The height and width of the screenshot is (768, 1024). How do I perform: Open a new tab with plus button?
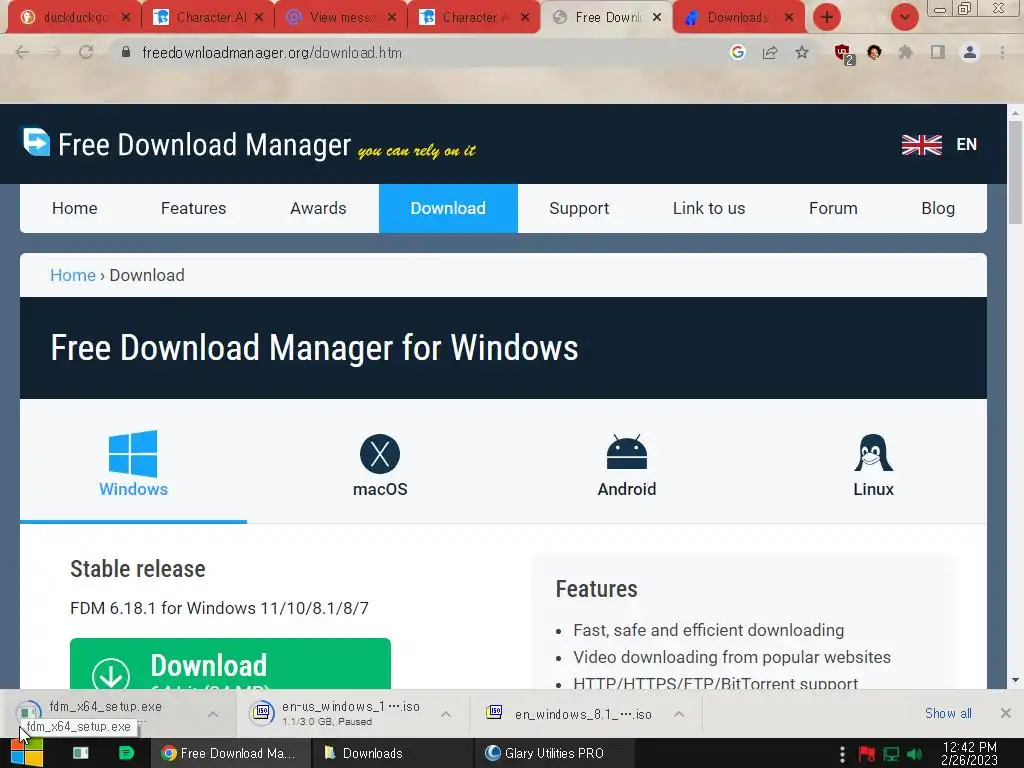pos(827,17)
